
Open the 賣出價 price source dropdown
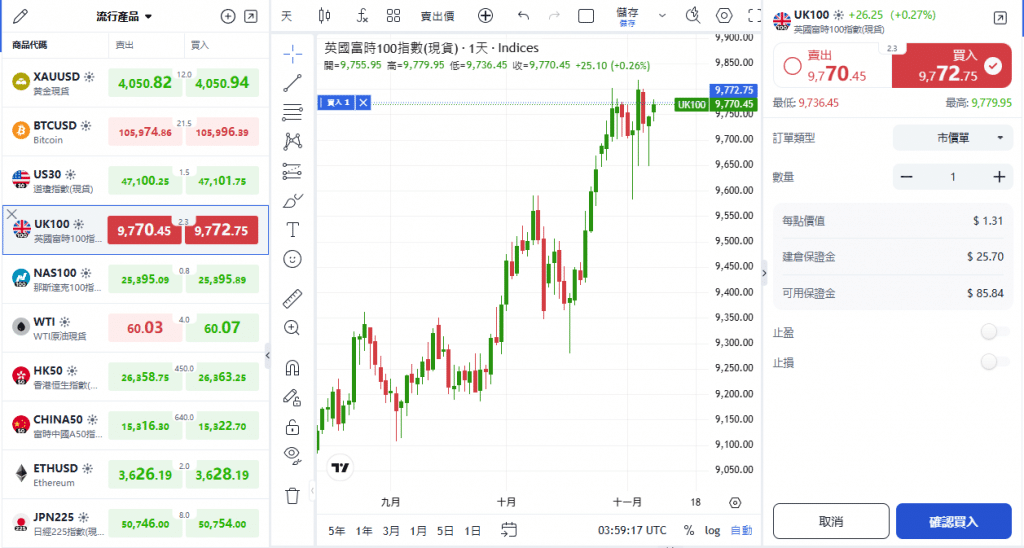[437, 16]
